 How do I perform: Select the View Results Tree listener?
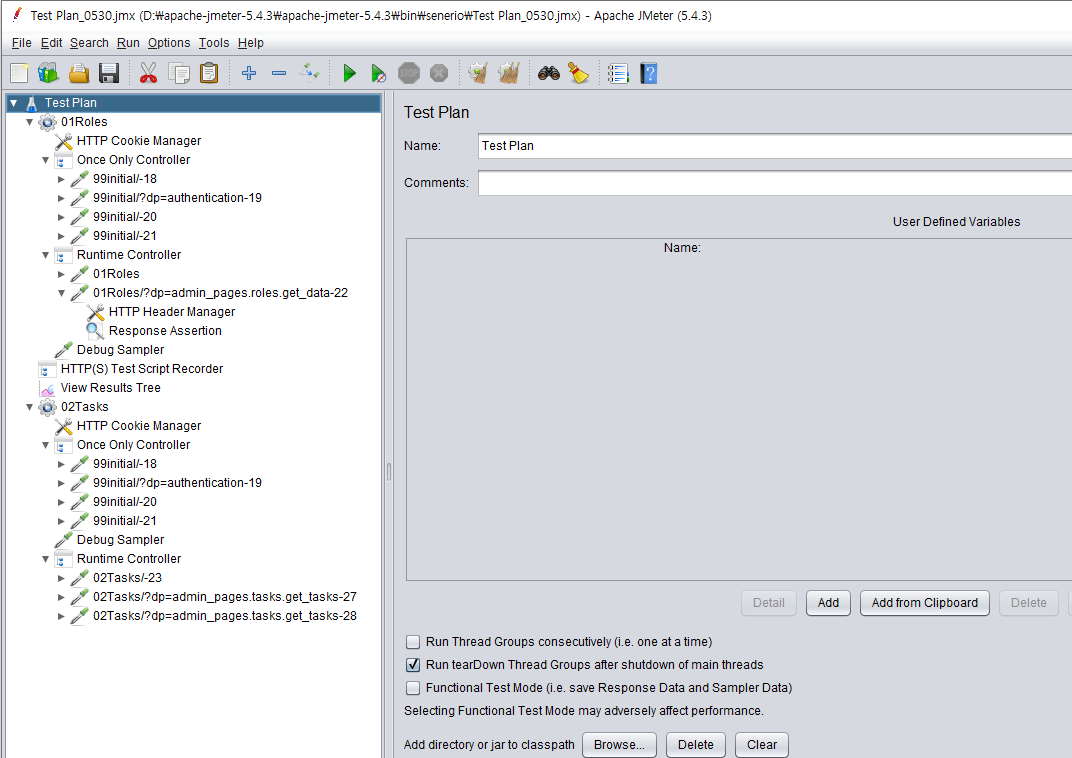110,388
